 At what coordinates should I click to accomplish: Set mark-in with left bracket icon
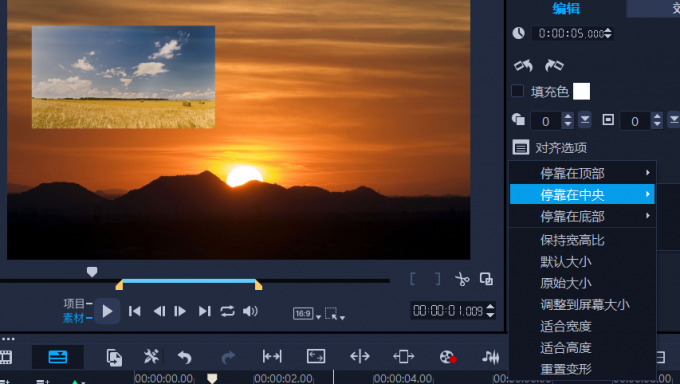[x=413, y=279]
